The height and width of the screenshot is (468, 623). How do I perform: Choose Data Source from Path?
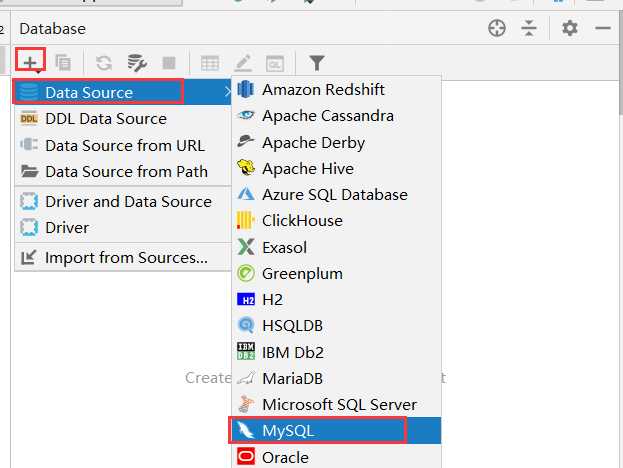click(123, 172)
